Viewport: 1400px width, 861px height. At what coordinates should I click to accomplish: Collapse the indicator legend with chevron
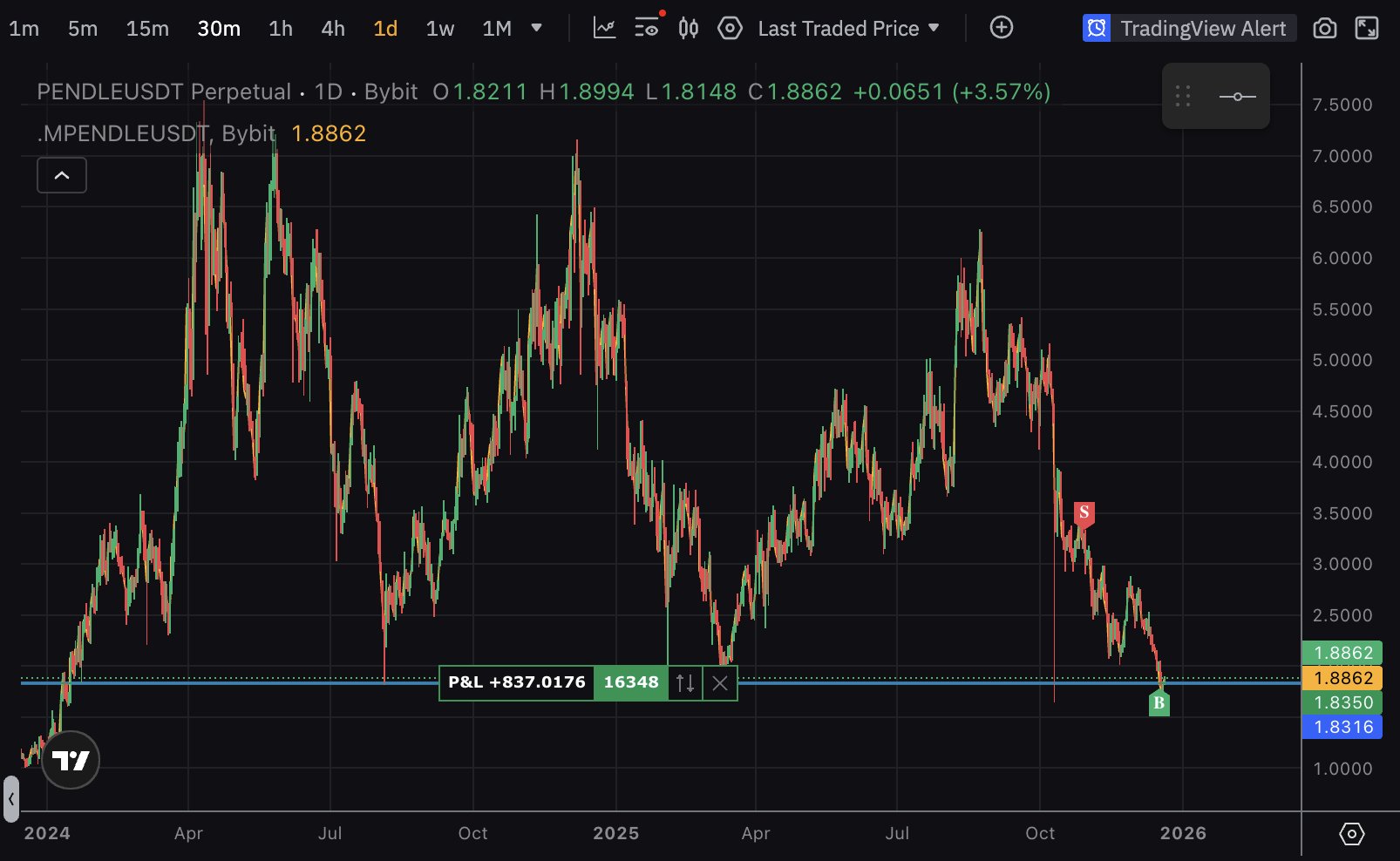point(62,176)
